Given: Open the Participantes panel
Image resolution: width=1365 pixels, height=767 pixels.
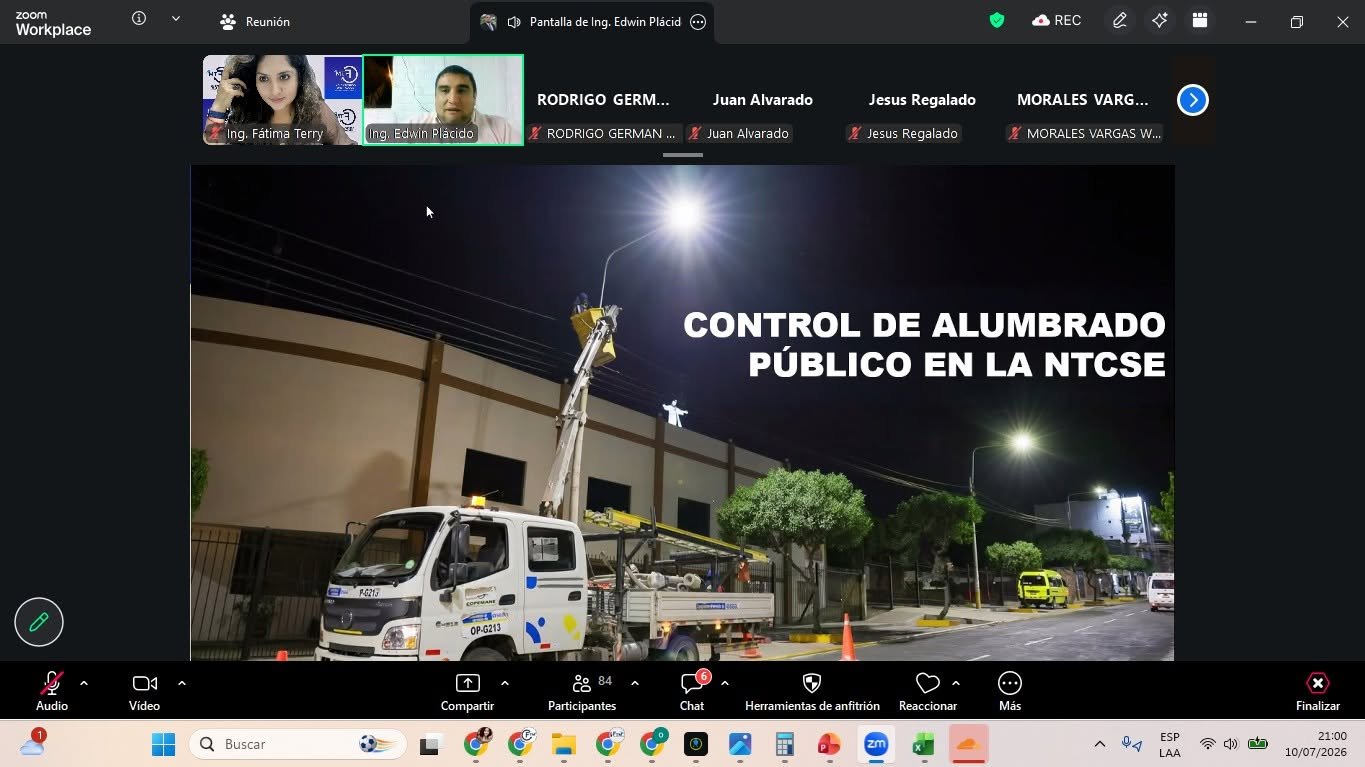Looking at the screenshot, I should (x=582, y=691).
